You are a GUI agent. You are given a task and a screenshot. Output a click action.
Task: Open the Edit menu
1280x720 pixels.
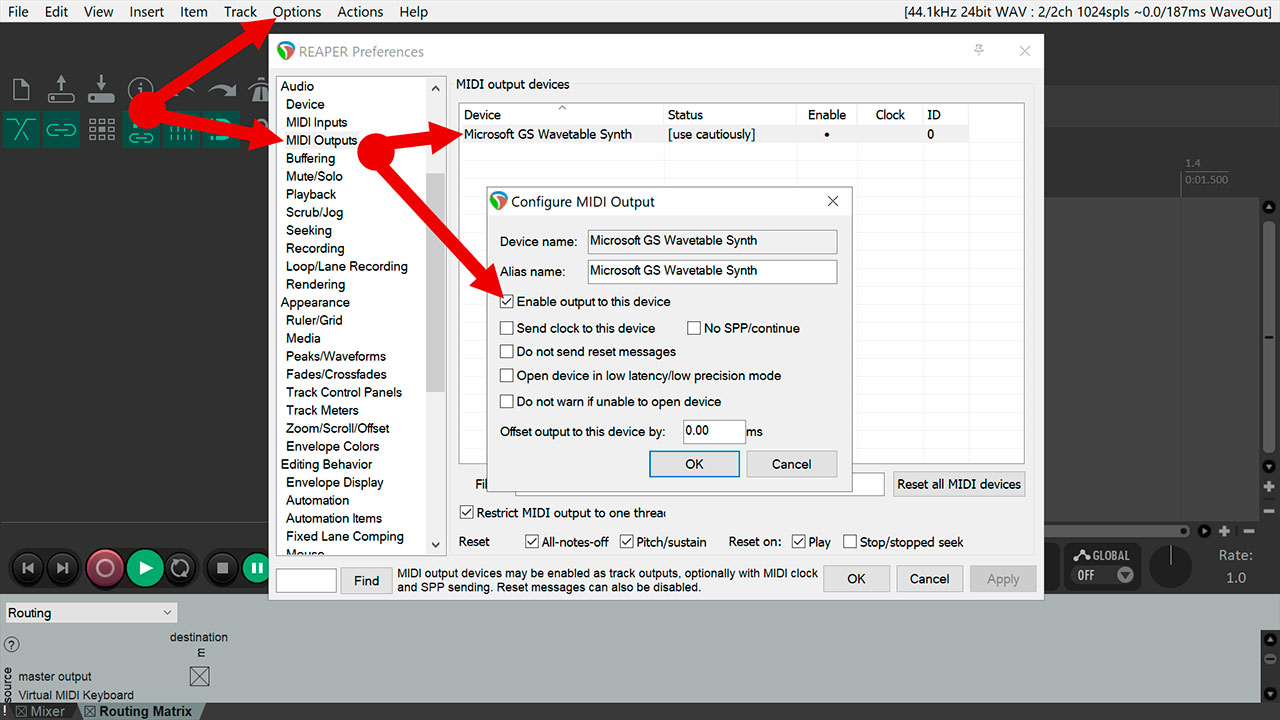pos(56,12)
